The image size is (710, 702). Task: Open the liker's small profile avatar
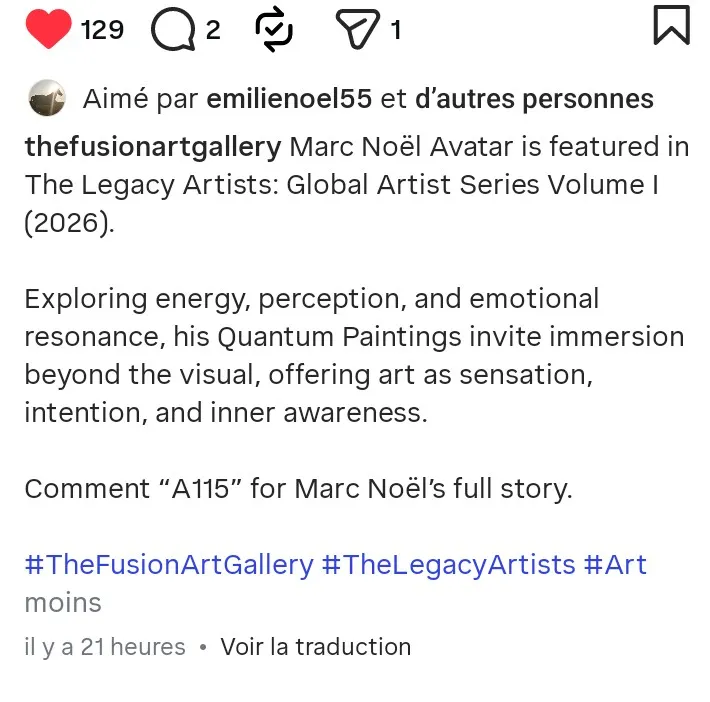47,99
